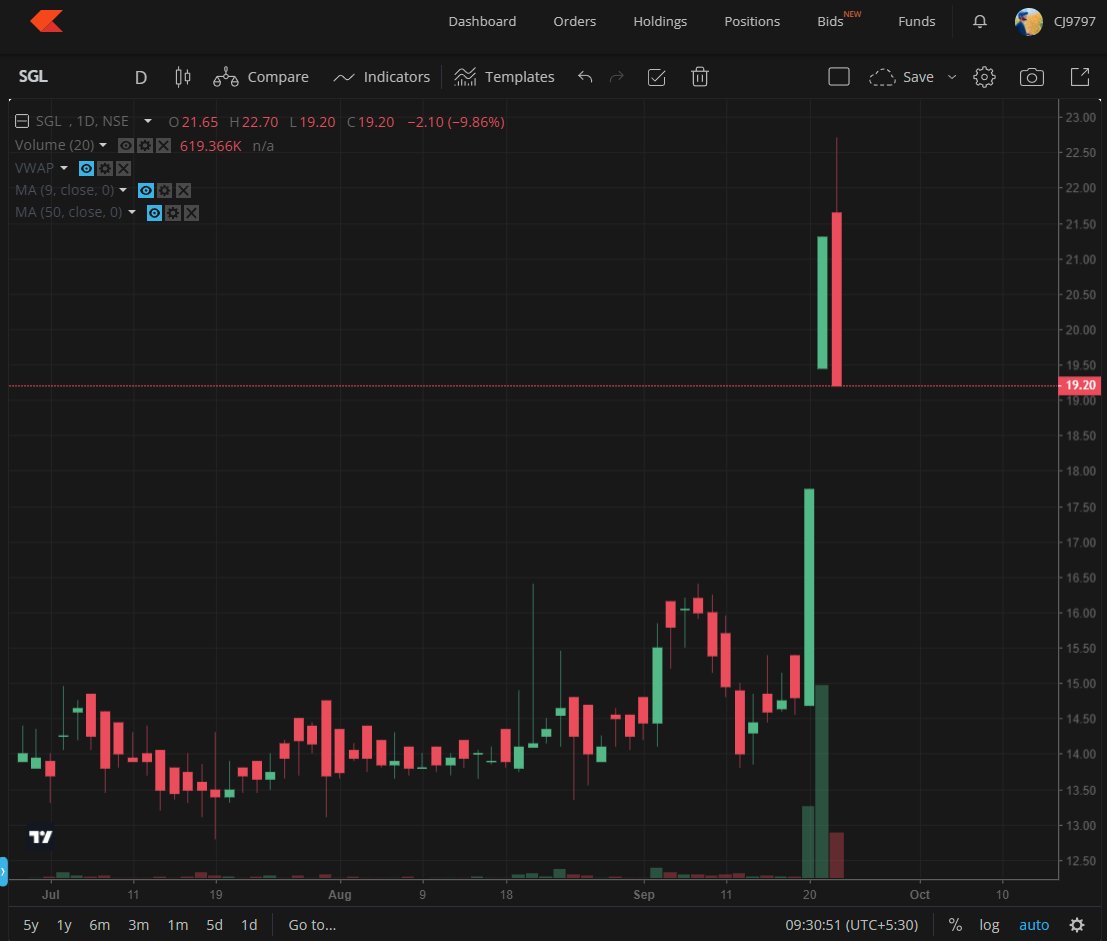Click the checkmark drawing-mode icon
The image size is (1107, 941).
pyautogui.click(x=657, y=77)
